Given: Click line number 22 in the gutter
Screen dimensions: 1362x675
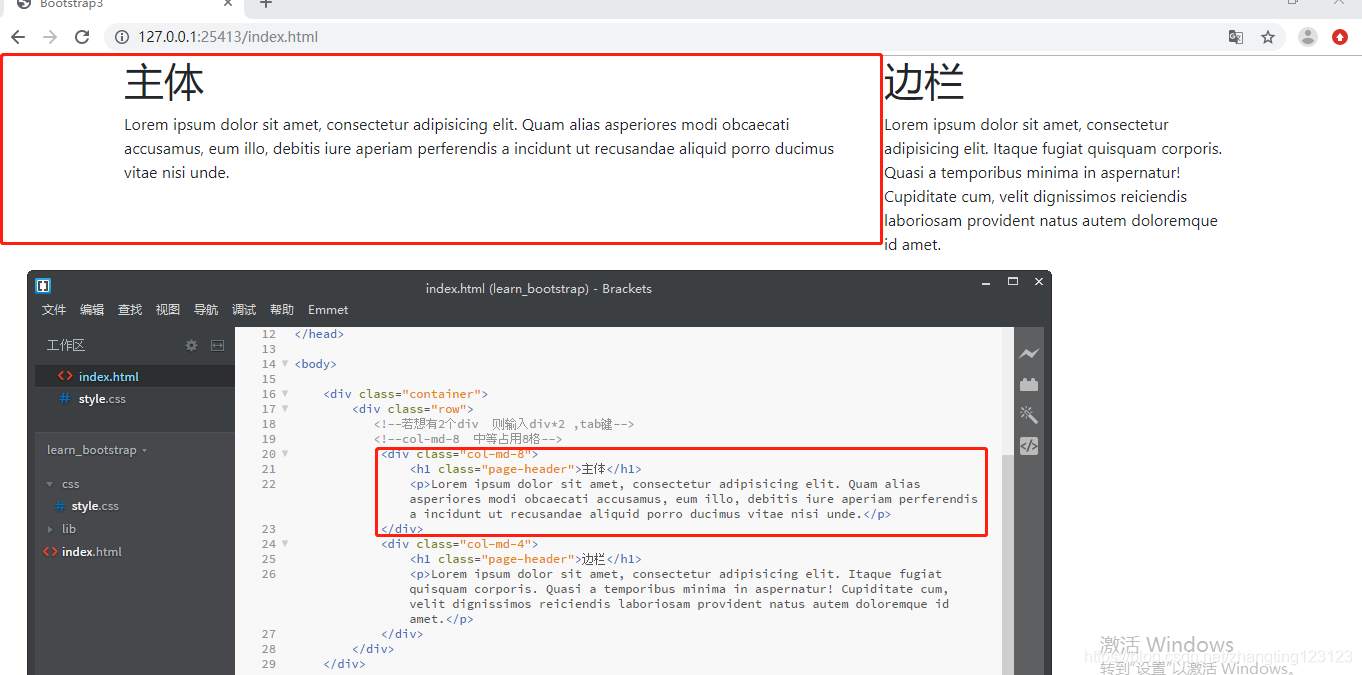Looking at the screenshot, I should coord(268,484).
